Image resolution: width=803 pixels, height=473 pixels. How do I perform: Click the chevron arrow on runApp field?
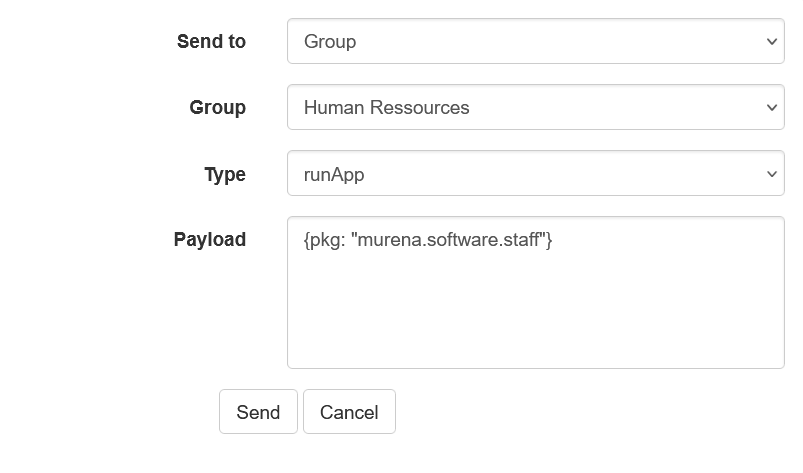771,174
